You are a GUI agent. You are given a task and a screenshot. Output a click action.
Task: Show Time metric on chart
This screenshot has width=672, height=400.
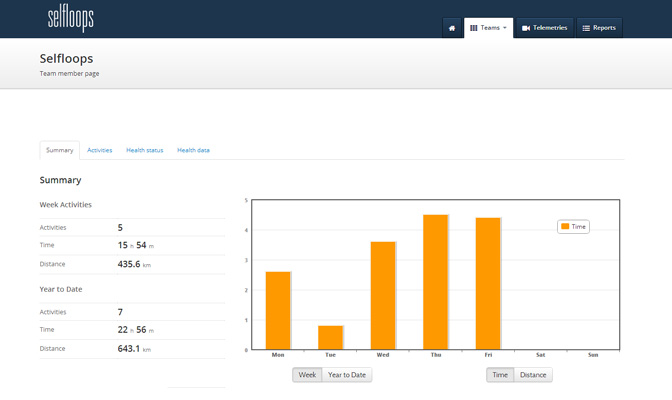(x=500, y=375)
